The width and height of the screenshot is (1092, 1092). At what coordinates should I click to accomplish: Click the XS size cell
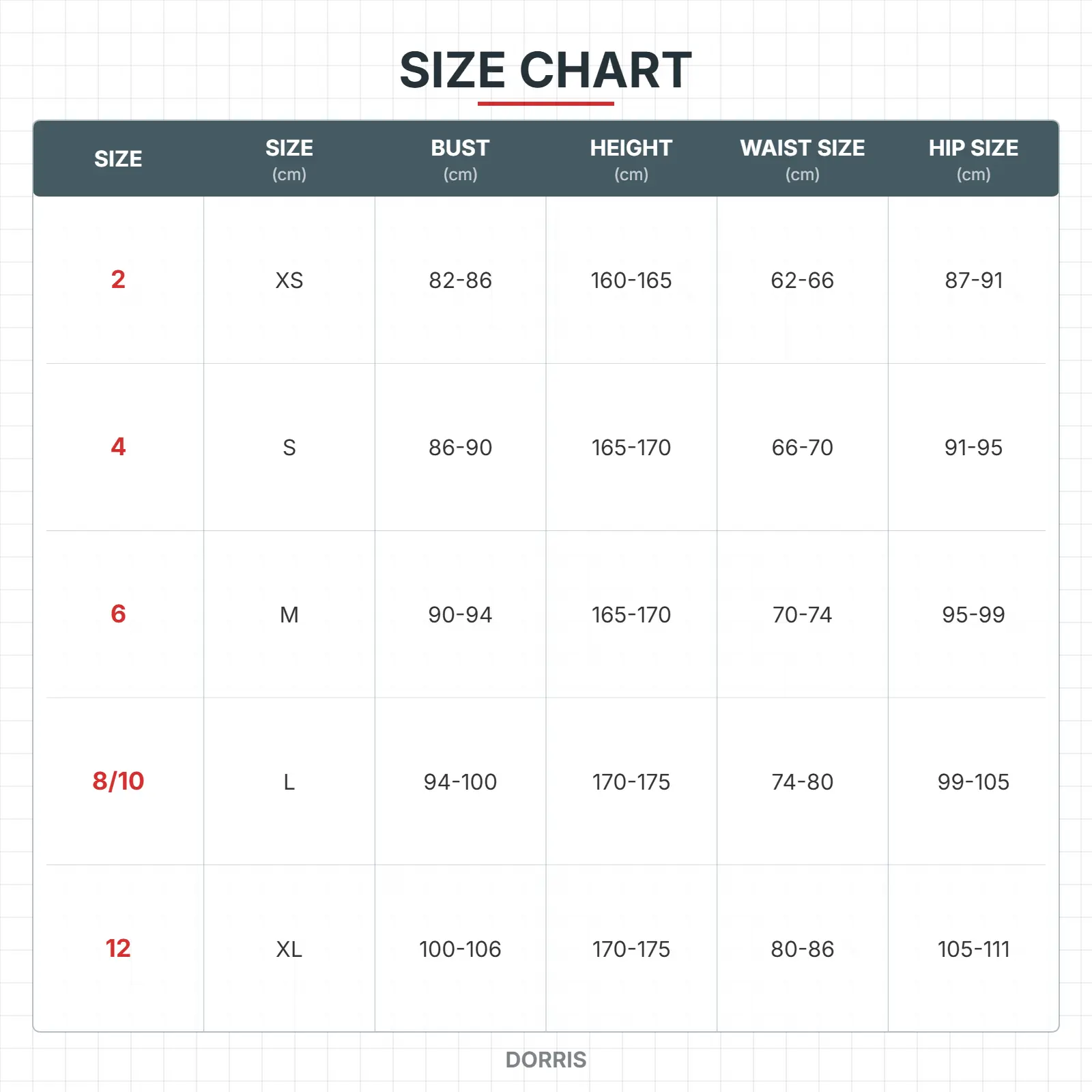[289, 281]
